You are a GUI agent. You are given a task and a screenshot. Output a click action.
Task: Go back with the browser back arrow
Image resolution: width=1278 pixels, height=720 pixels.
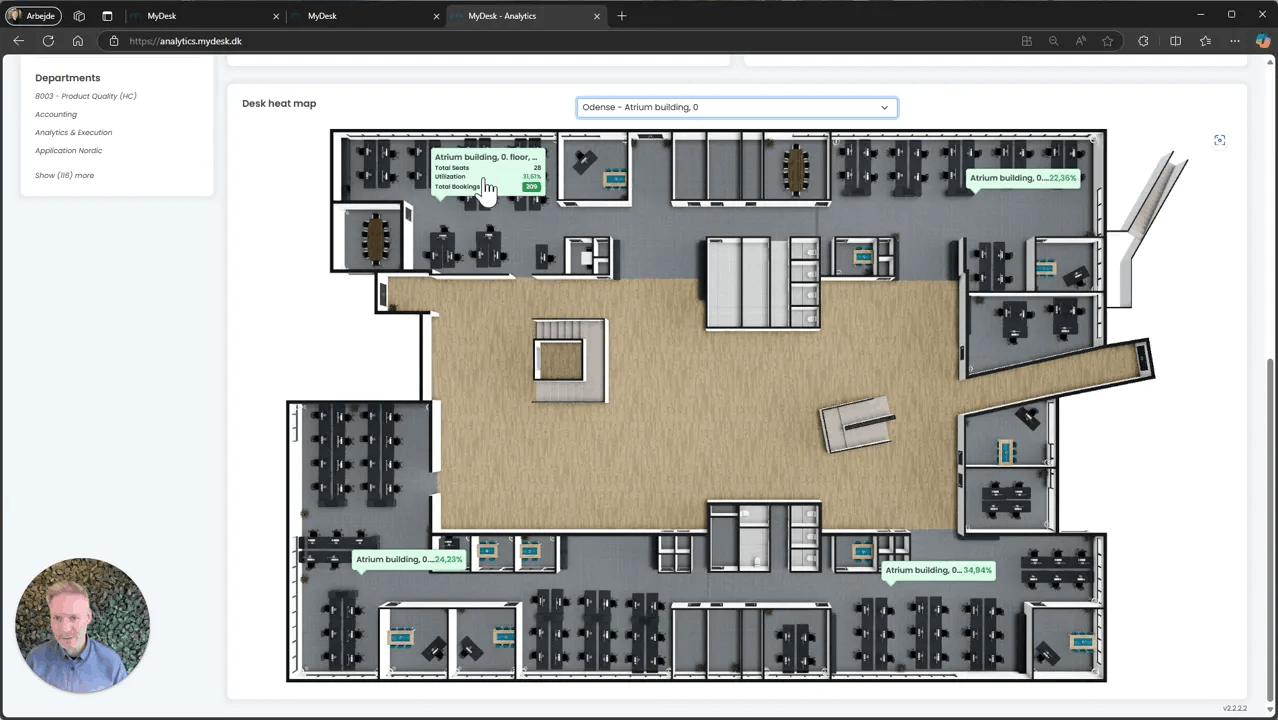19,41
